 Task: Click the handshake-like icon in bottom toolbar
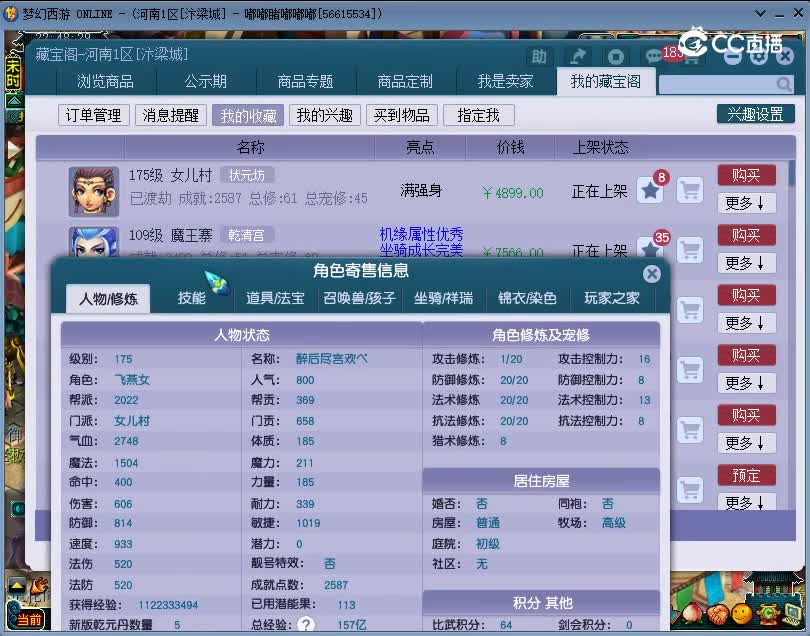point(716,614)
